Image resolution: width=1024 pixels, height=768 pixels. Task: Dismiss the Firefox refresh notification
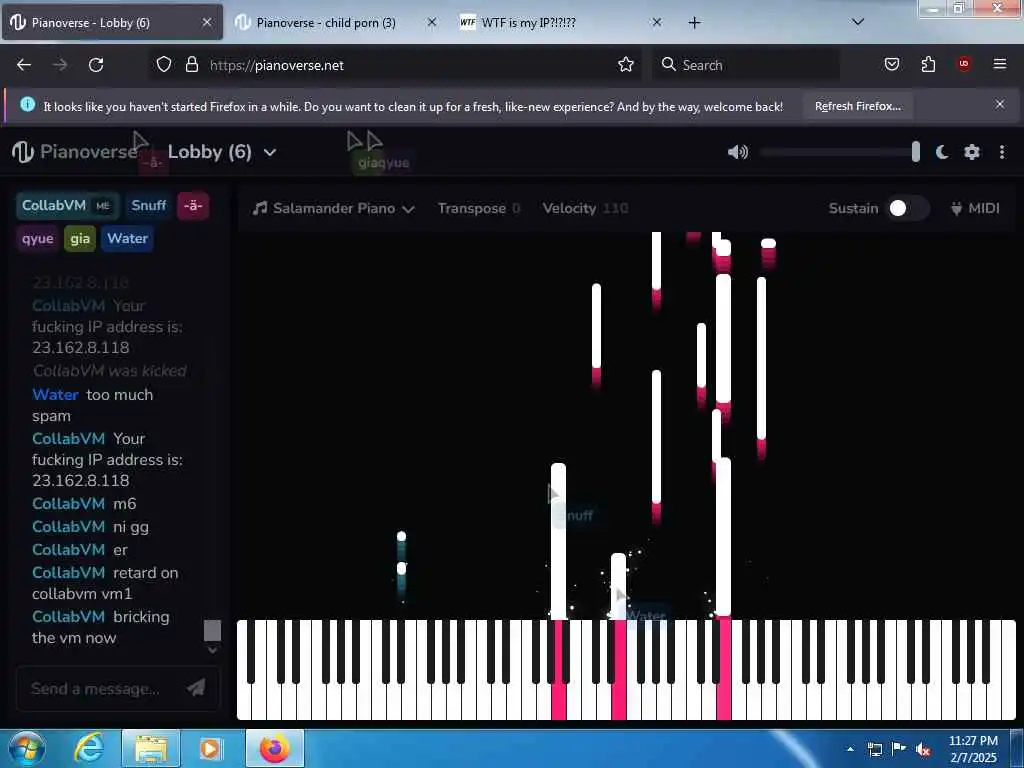pos(999,104)
